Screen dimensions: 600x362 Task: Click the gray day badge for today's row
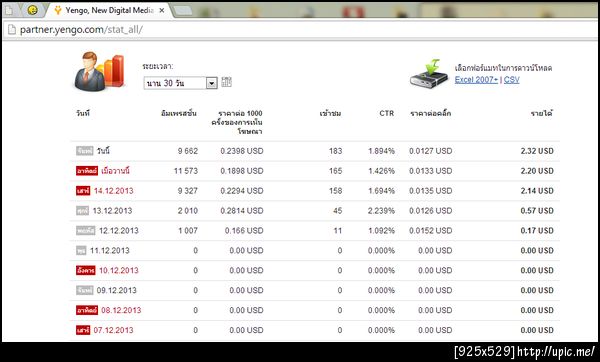pyautogui.click(x=85, y=151)
